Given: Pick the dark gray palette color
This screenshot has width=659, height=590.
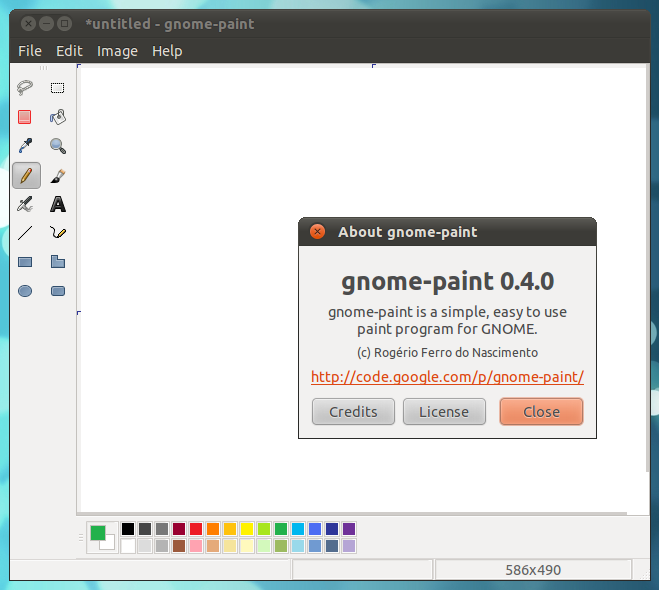Looking at the screenshot, I should tap(145, 529).
